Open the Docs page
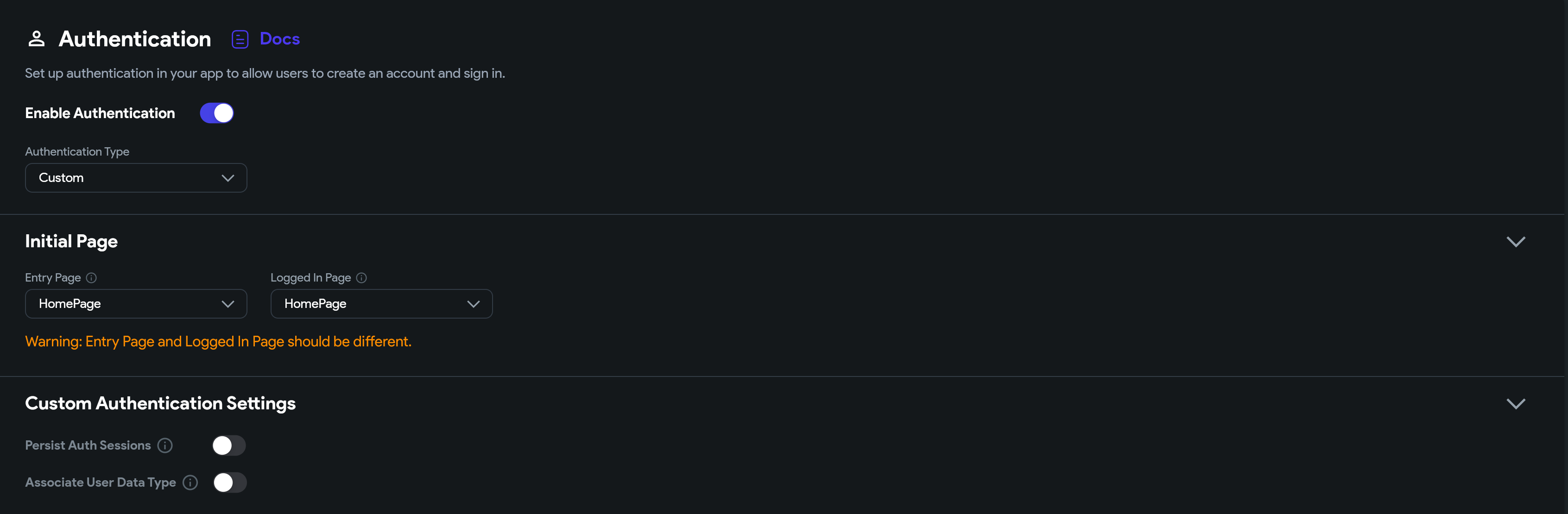This screenshot has height=514, width=1568. click(265, 39)
